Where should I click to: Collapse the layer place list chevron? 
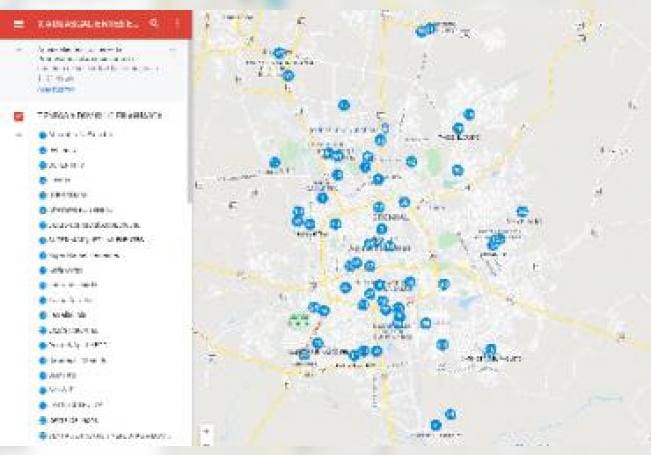coord(18,134)
